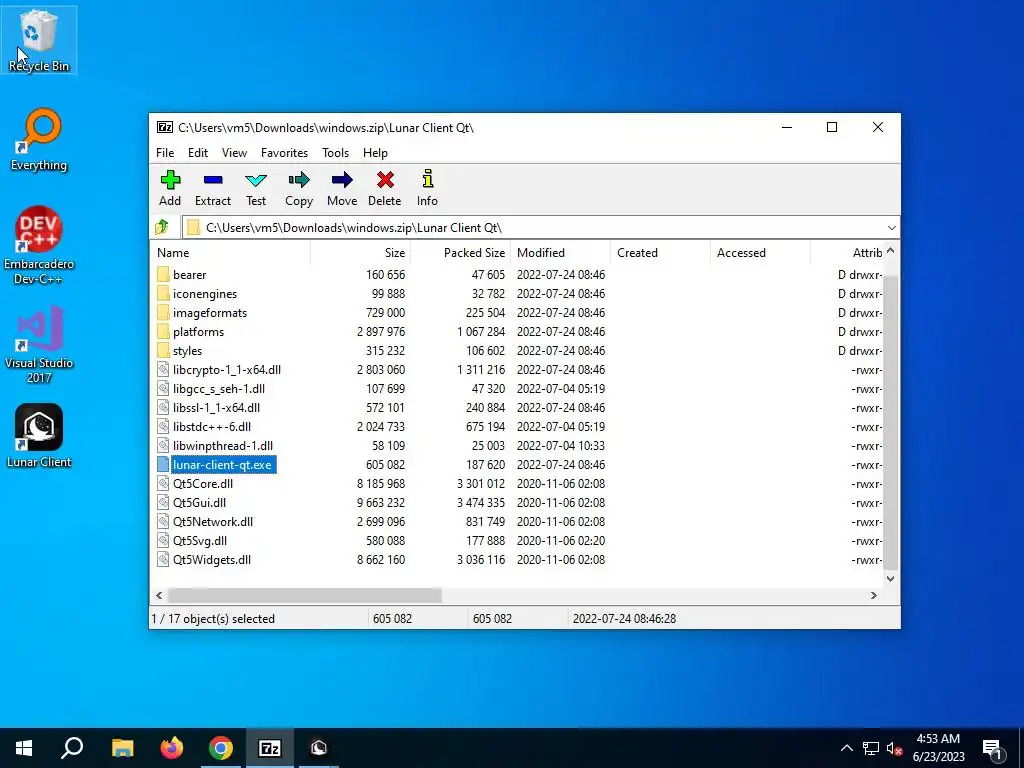Click the horizontal scrollbar right arrow

(874, 596)
